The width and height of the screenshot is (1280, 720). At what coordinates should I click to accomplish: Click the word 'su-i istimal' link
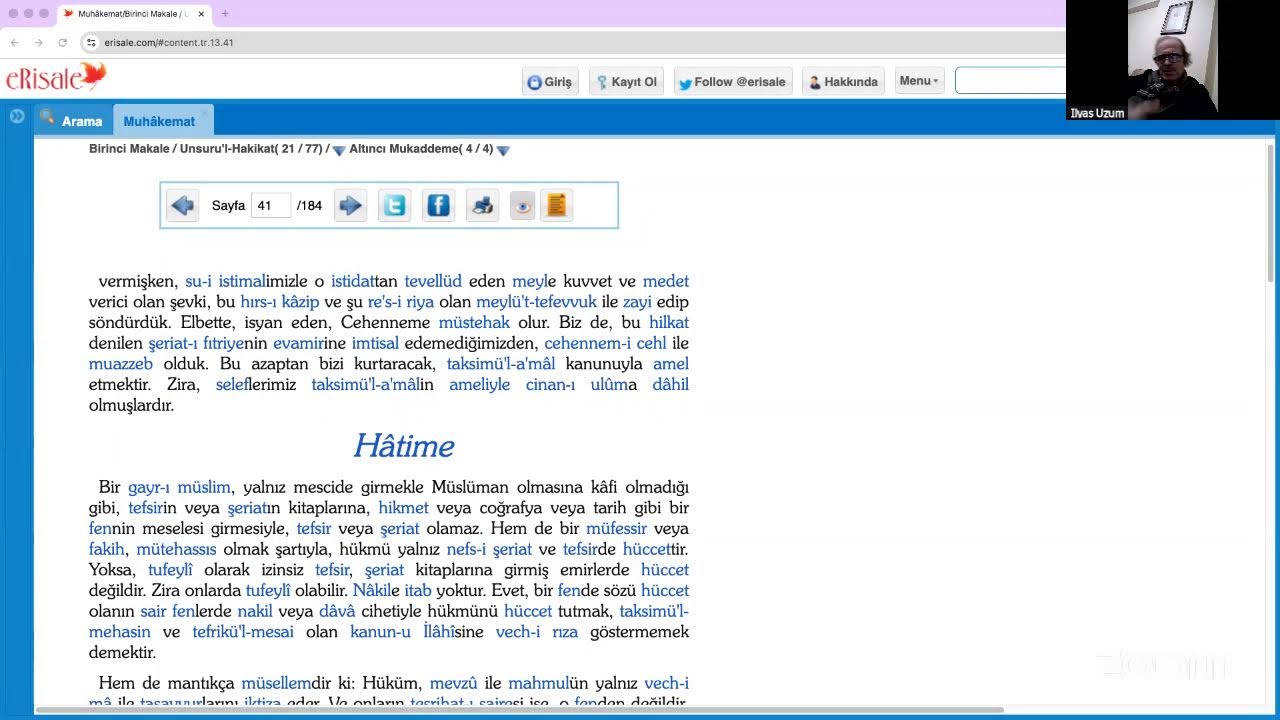pyautogui.click(x=225, y=281)
